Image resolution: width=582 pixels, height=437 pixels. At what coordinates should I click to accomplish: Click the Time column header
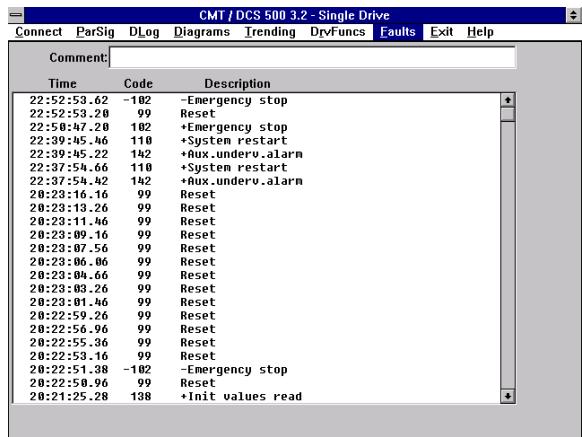point(62,84)
